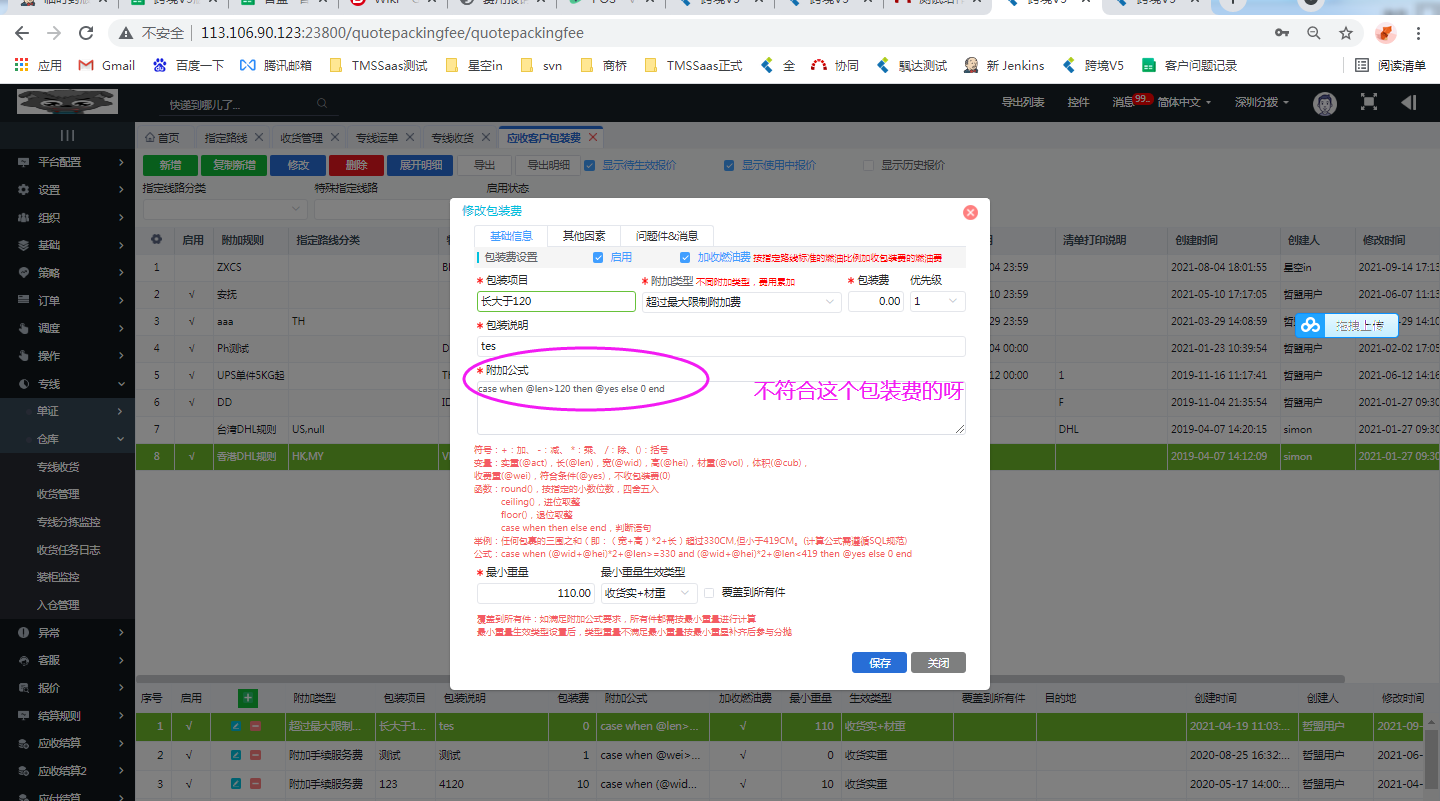Toggle 显示历史报价 checkbox

point(869,165)
